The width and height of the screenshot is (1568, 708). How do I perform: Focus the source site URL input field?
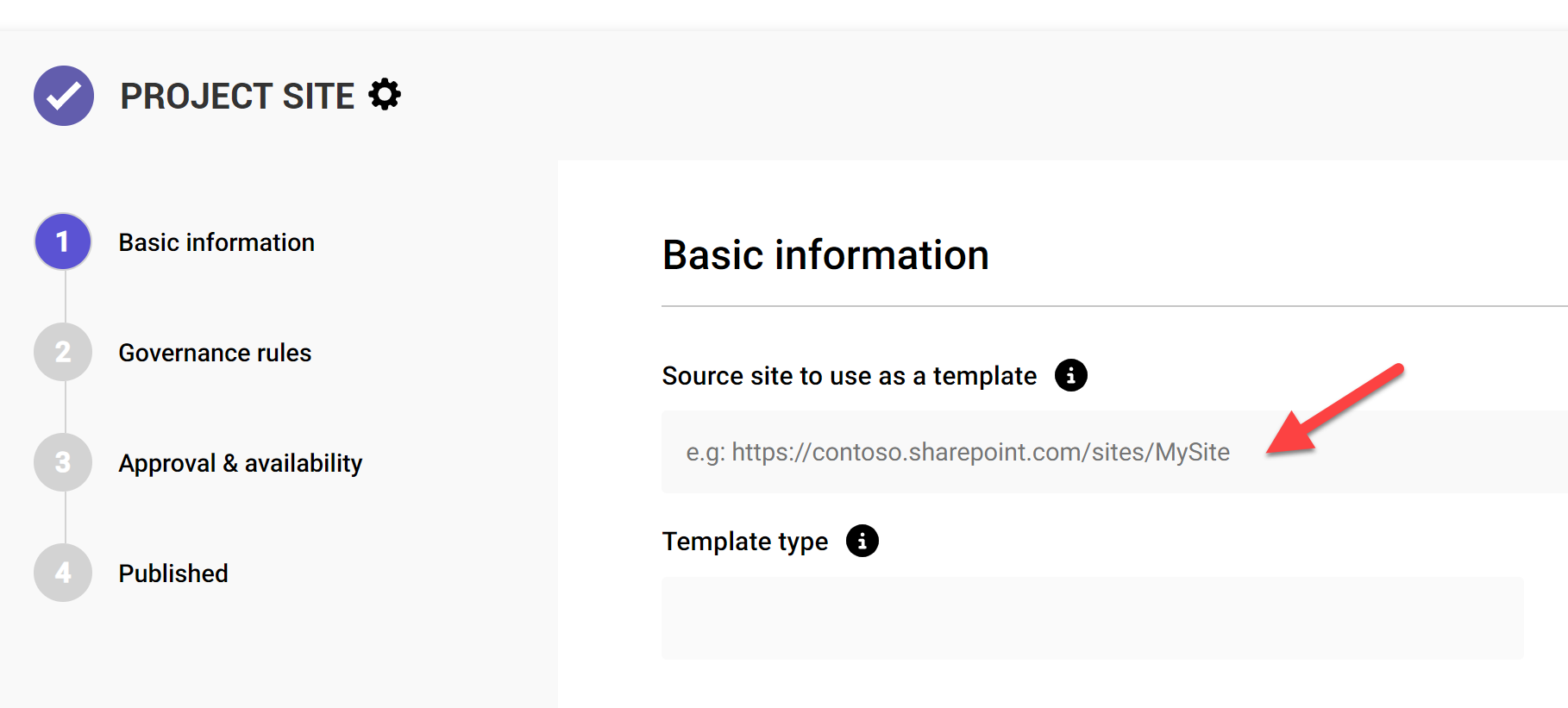click(x=1114, y=452)
